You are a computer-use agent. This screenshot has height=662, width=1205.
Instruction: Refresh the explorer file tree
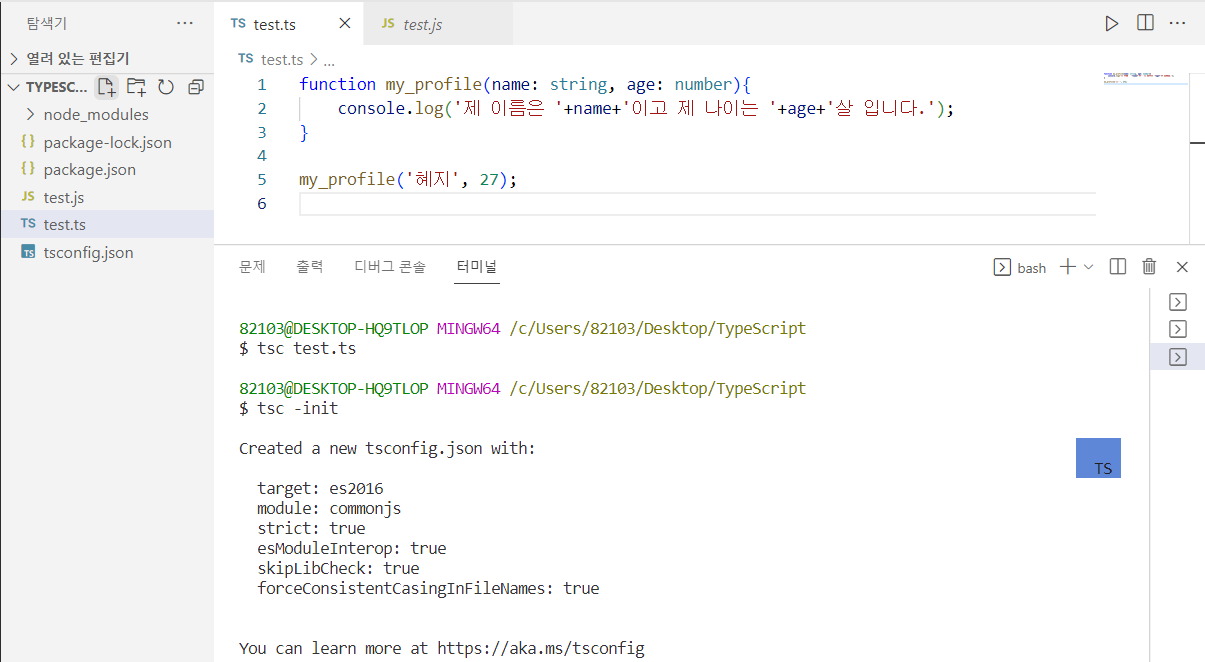[x=166, y=87]
